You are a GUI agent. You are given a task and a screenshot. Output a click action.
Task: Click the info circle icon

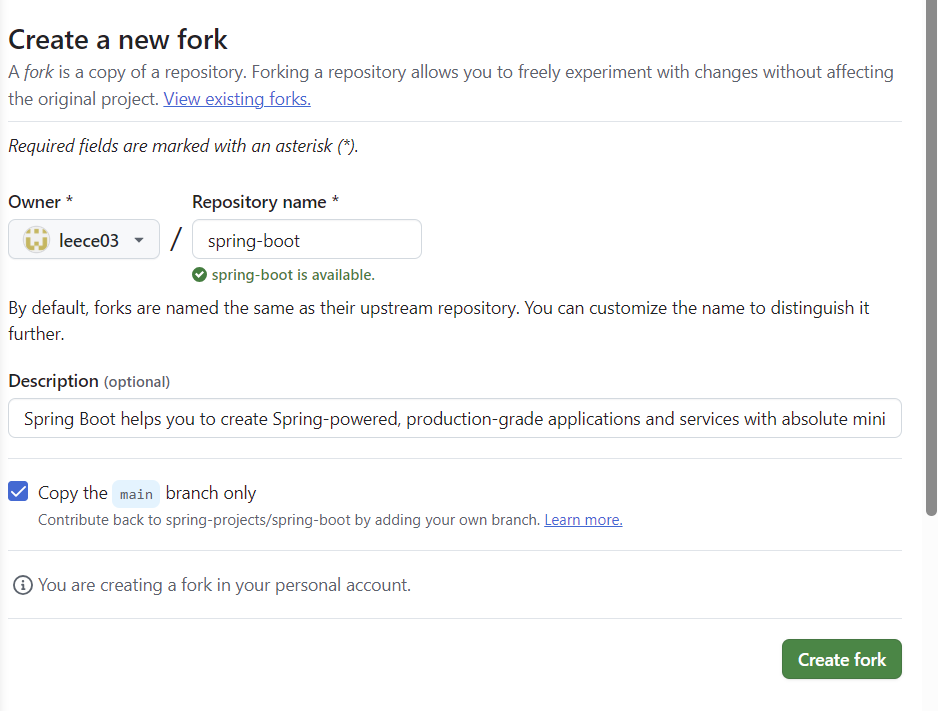[22, 585]
